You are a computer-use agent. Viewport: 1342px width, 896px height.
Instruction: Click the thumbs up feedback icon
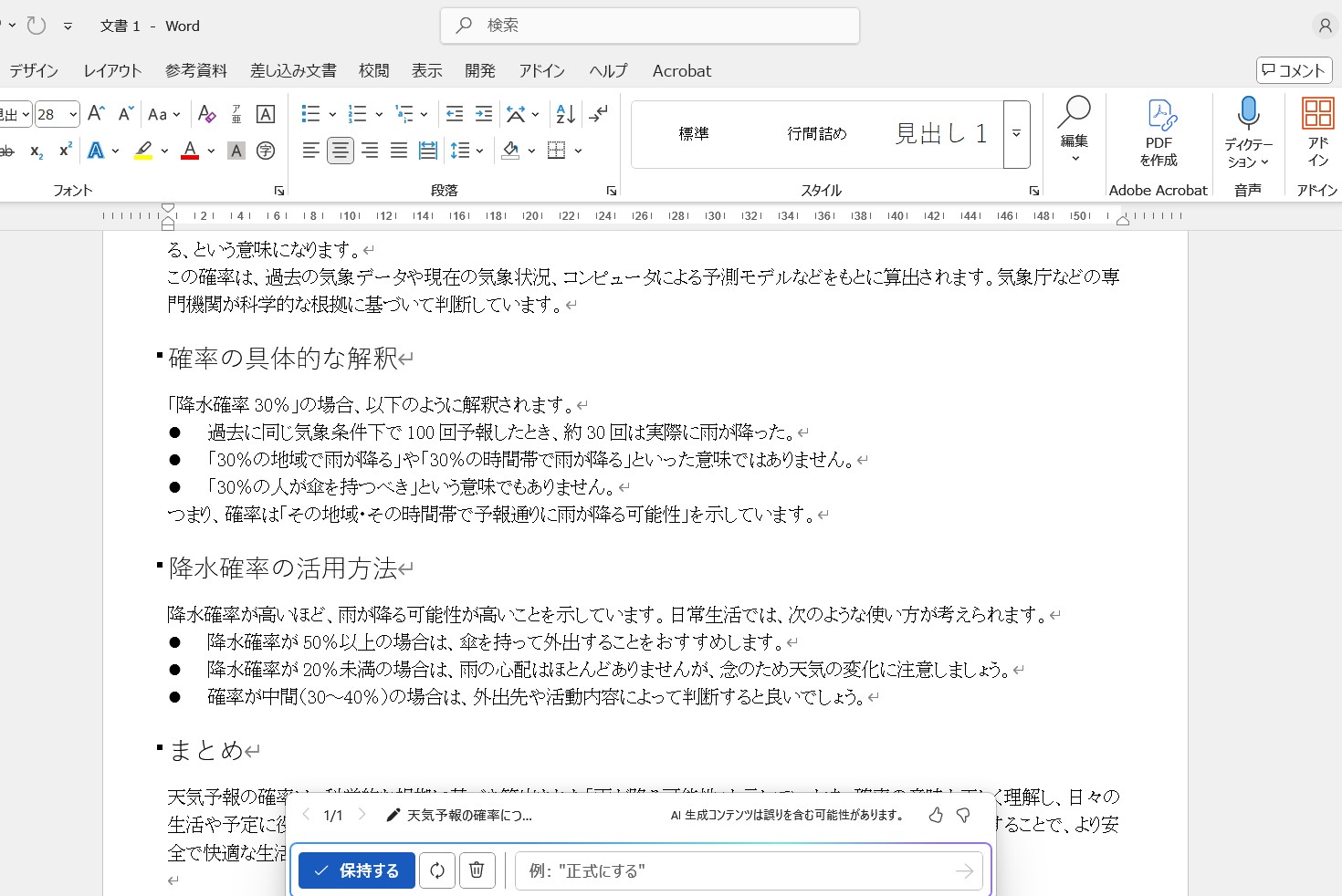pyautogui.click(x=936, y=815)
